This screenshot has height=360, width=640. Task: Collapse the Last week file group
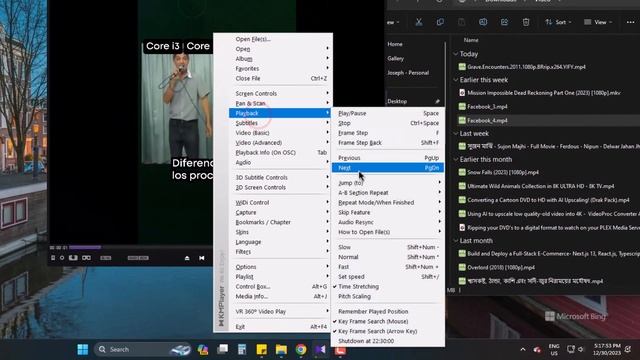[456, 133]
